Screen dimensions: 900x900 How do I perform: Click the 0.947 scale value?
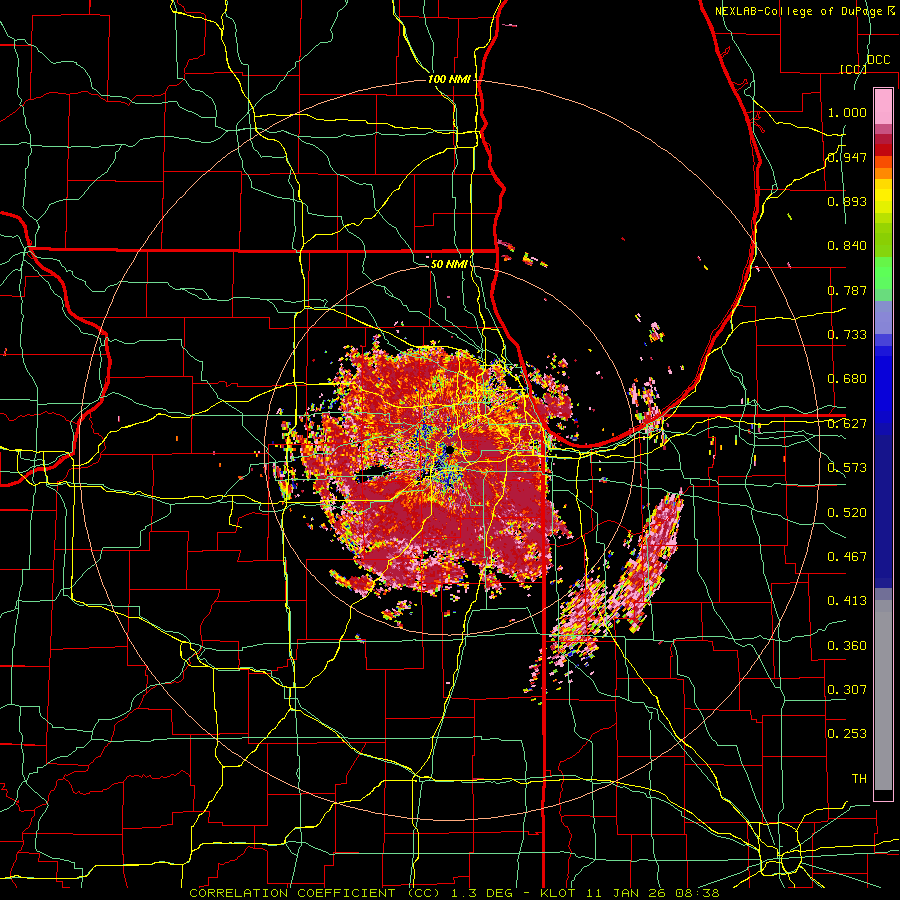click(847, 157)
